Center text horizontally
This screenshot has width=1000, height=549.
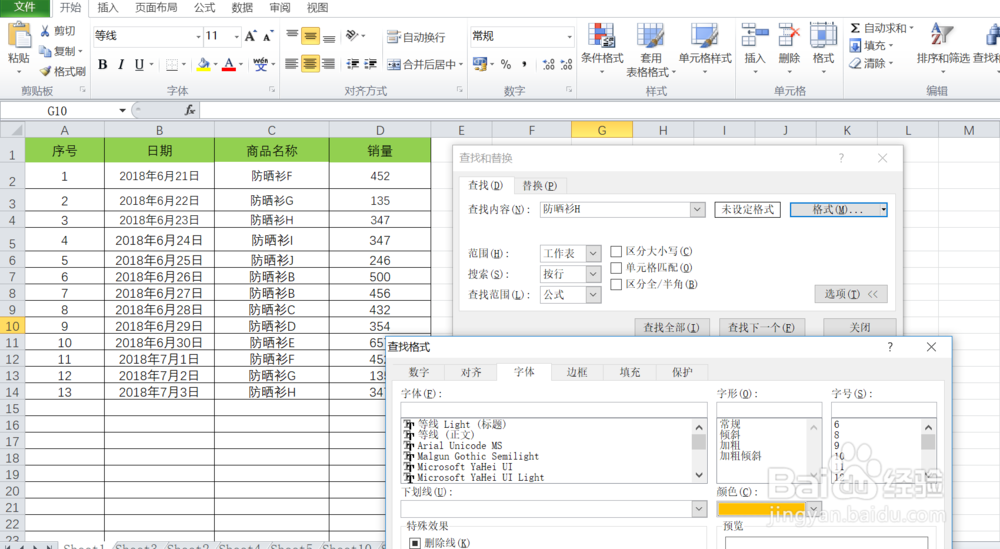click(310, 64)
